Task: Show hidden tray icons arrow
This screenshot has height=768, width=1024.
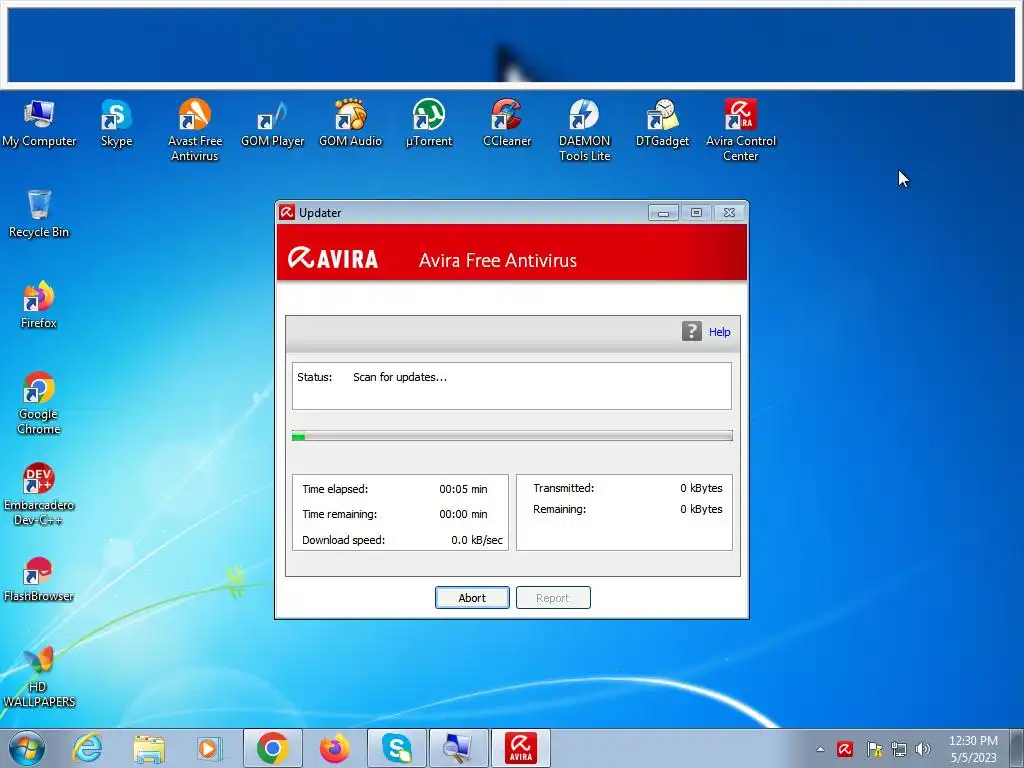Action: coord(820,749)
